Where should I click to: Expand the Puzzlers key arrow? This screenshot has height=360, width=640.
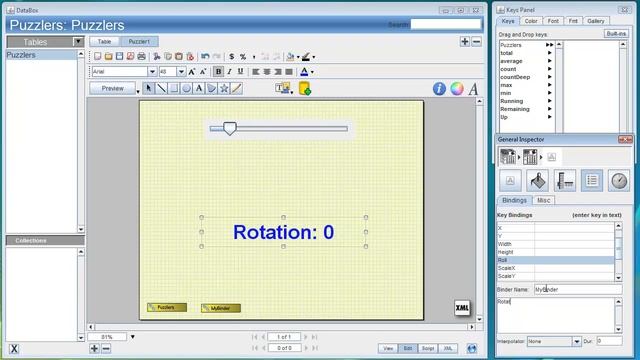click(x=549, y=45)
